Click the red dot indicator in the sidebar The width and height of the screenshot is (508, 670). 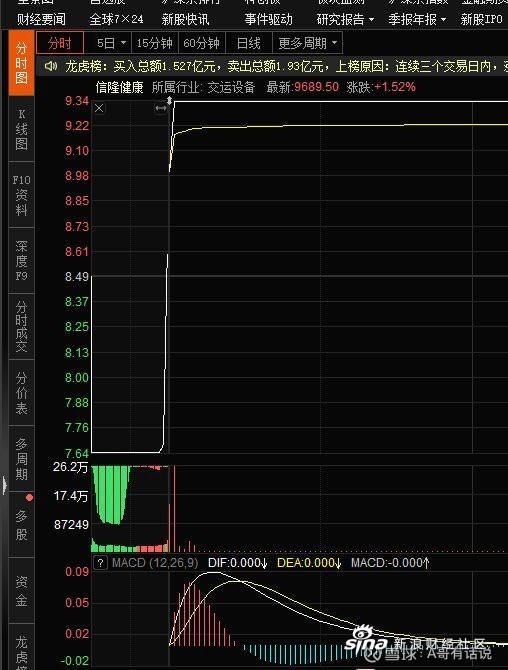point(29,497)
